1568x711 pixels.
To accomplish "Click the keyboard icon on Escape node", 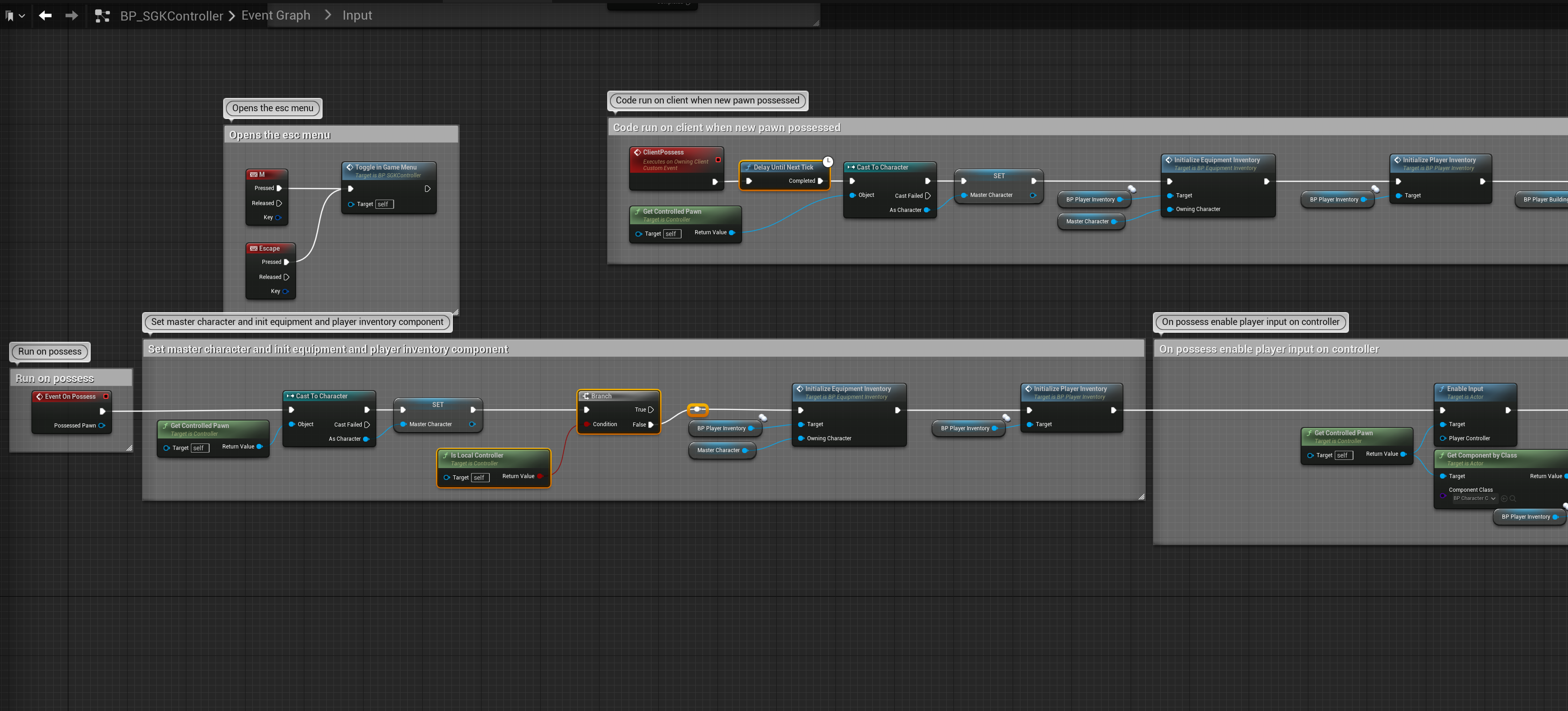I will pos(253,248).
